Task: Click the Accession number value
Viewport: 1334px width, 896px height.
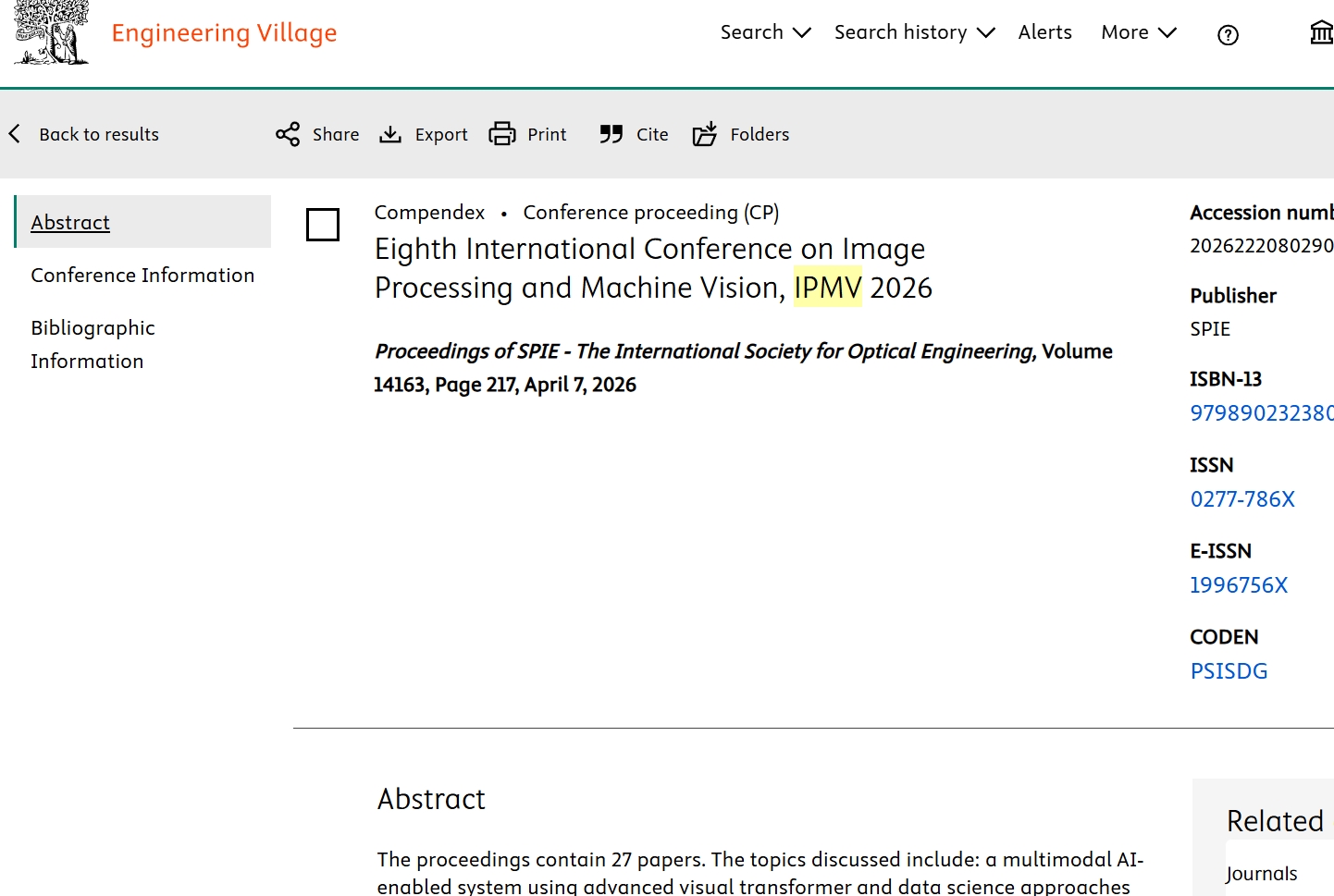Action: 1262,246
